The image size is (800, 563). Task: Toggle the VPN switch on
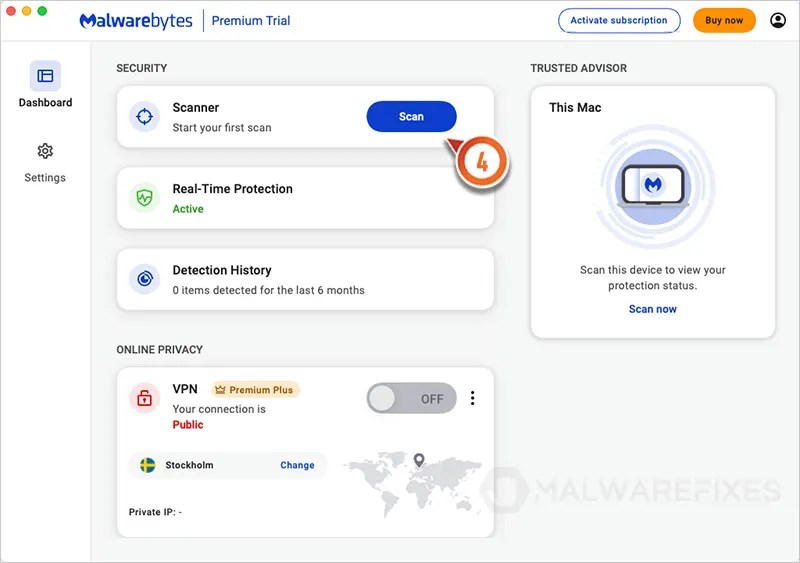411,398
